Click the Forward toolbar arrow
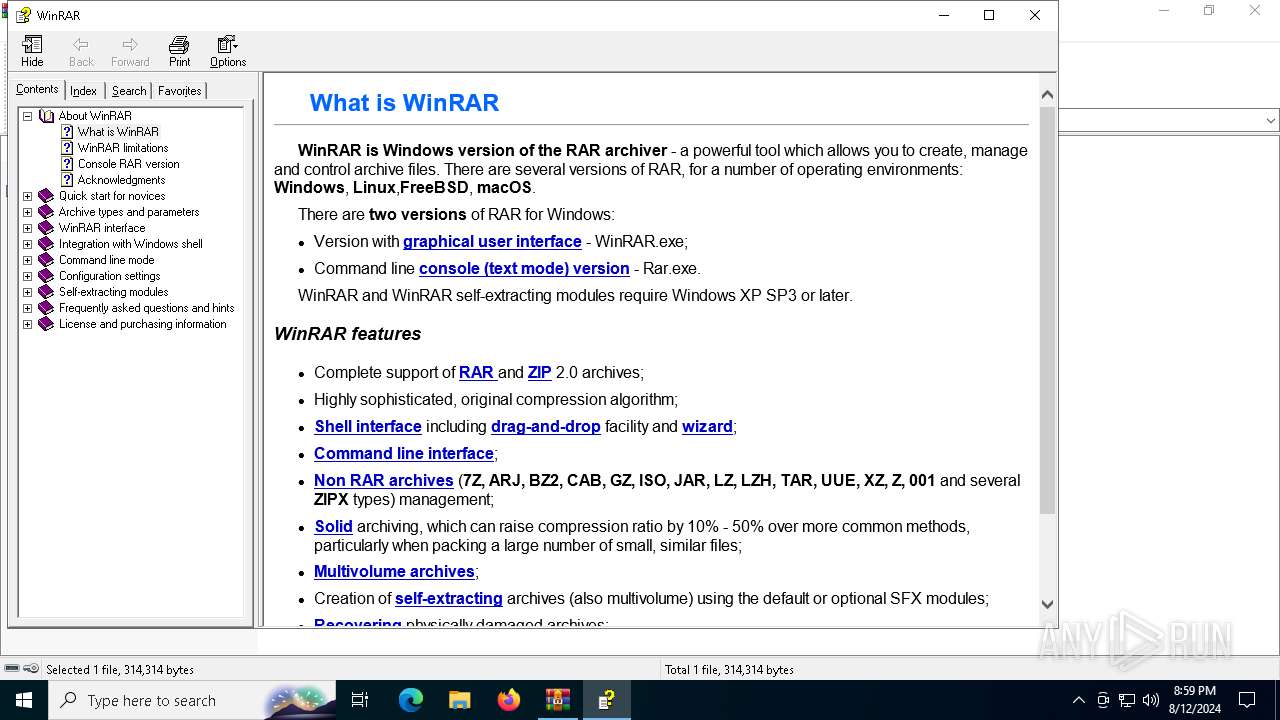This screenshot has height=720, width=1280. [130, 51]
